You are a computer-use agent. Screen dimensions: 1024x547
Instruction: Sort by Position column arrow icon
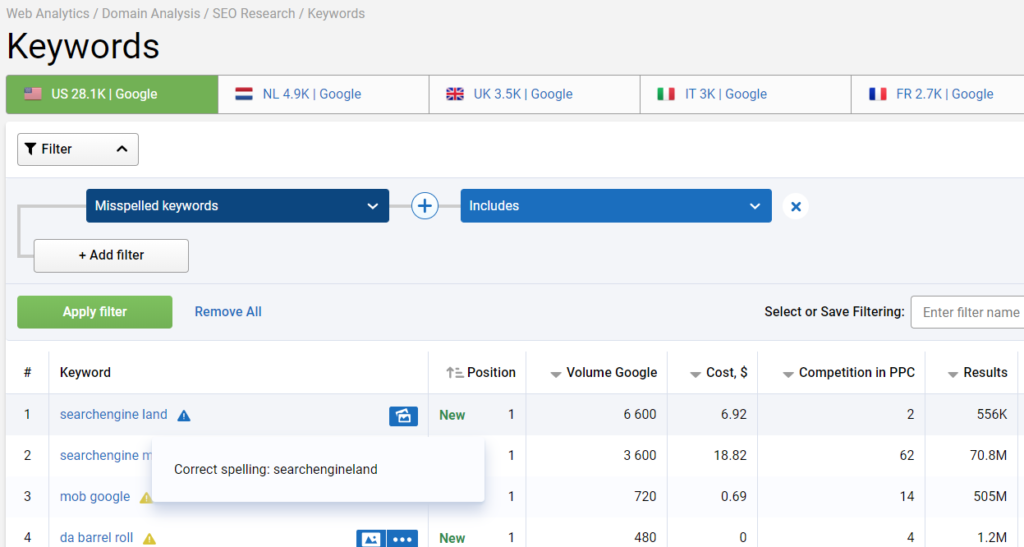(x=455, y=373)
